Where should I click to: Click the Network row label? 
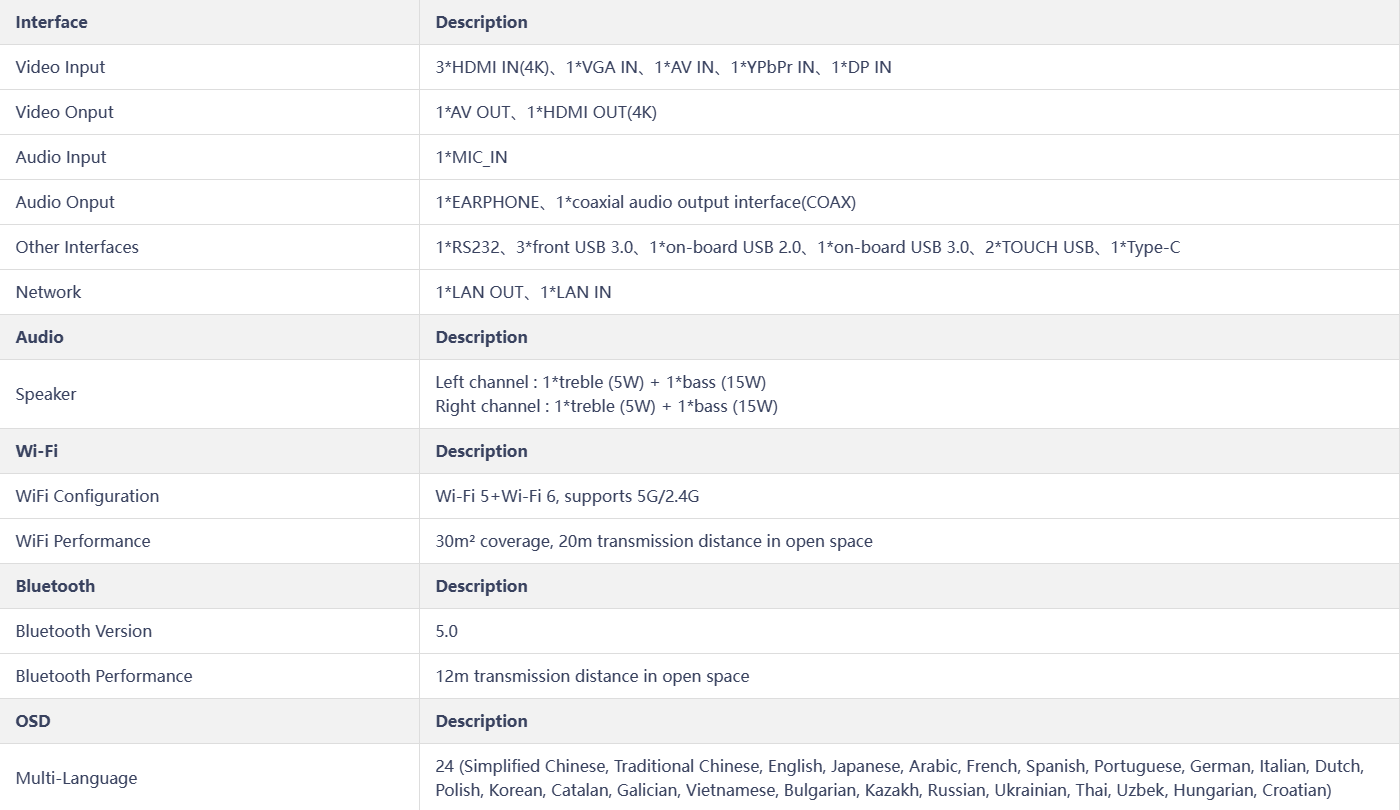48,292
